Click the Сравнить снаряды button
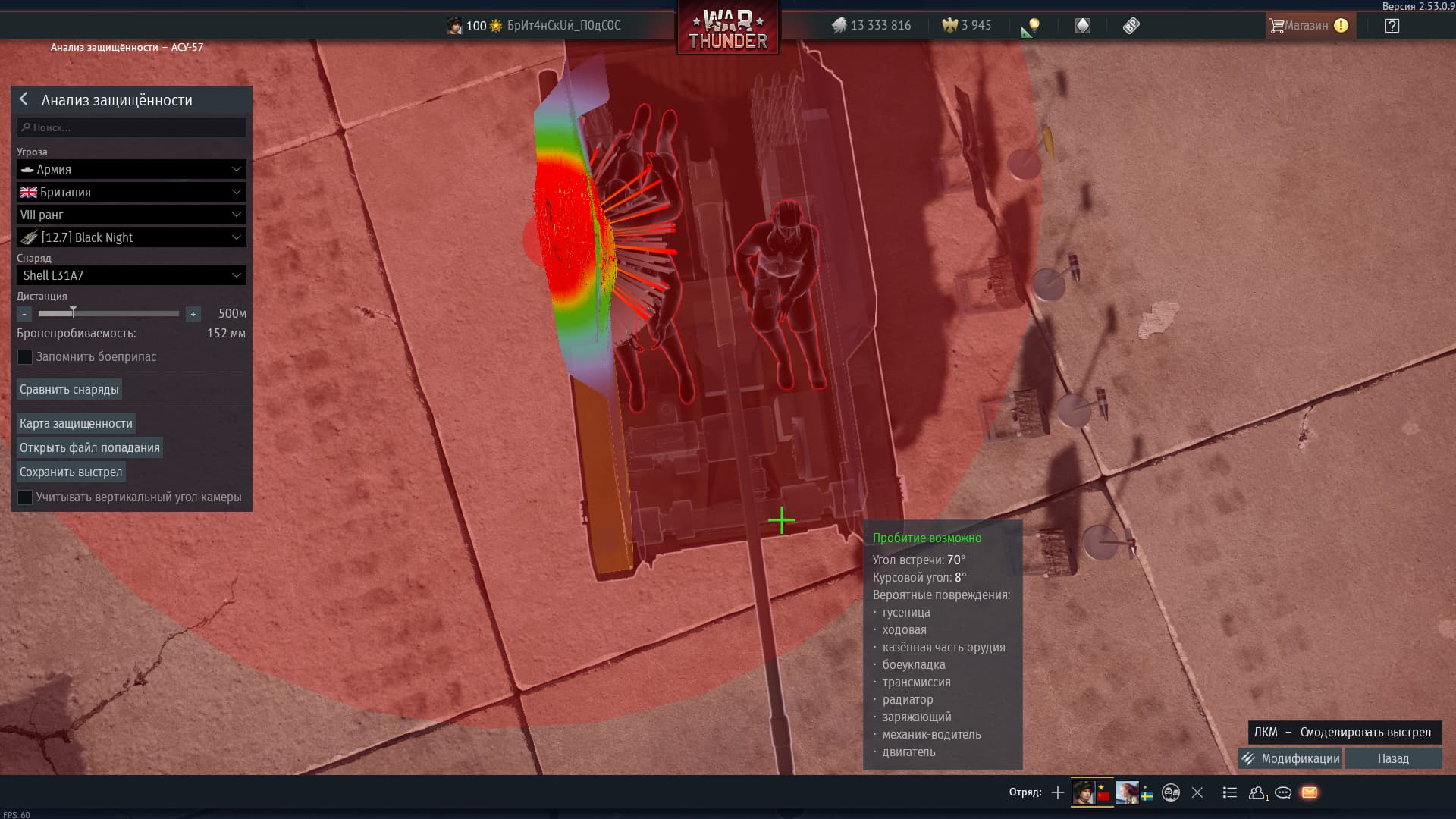The image size is (1456, 819). 69,390
